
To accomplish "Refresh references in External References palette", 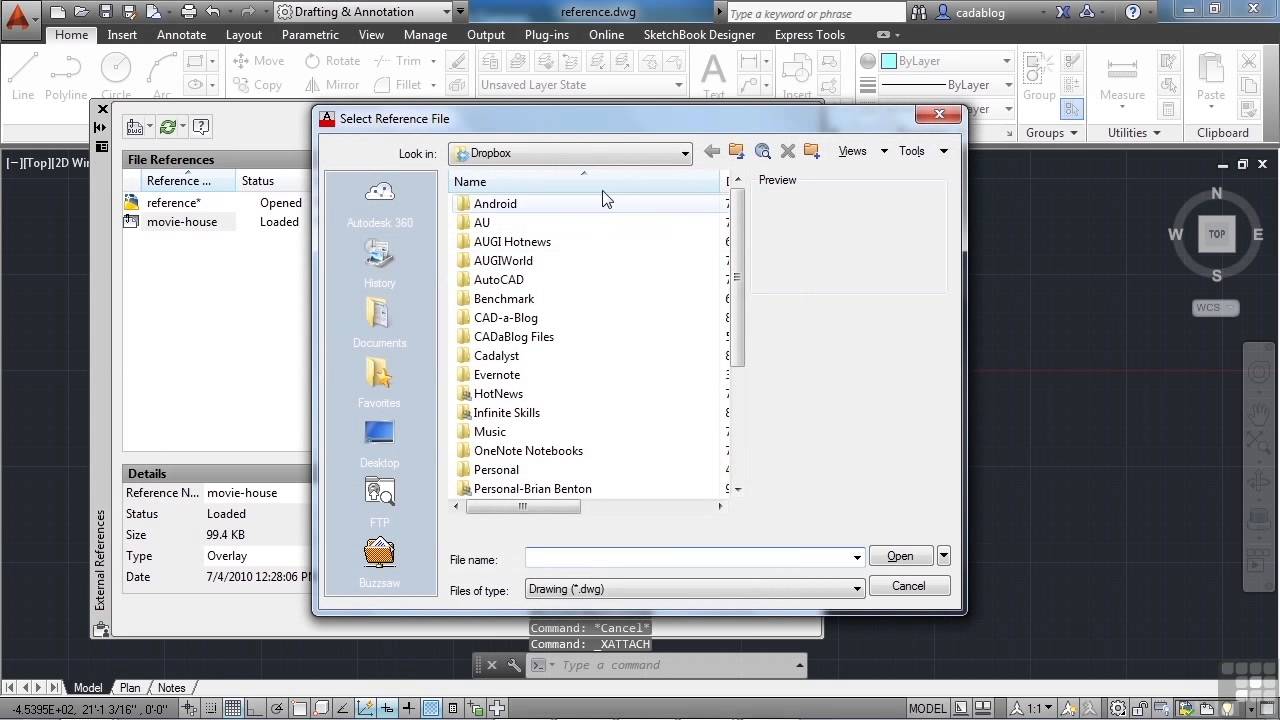I will click(168, 127).
